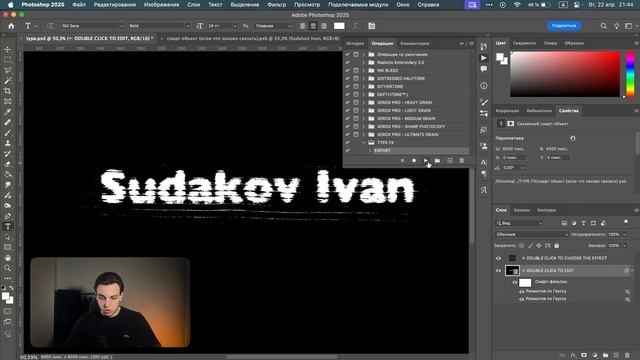Adjust the hue slider in the Color panel

click(x=630, y=74)
